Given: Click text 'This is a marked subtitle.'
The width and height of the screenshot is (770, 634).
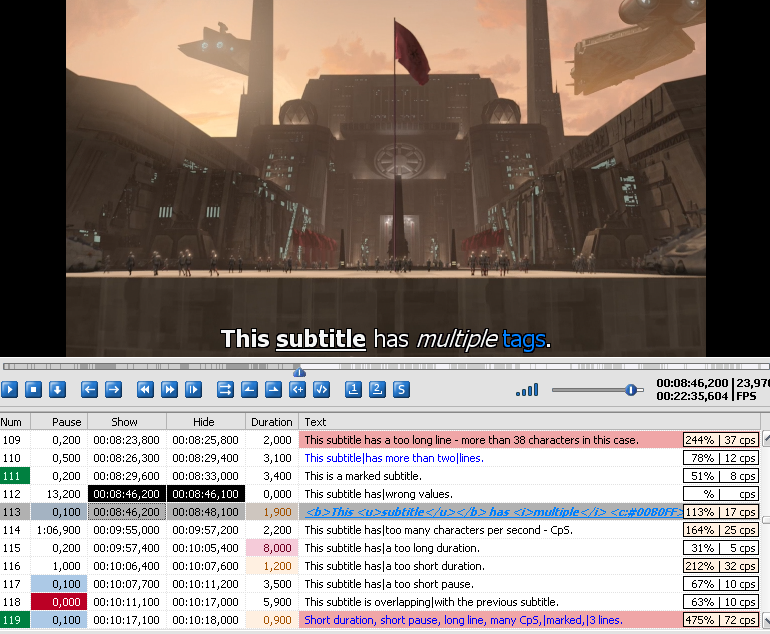Looking at the screenshot, I should point(363,476).
